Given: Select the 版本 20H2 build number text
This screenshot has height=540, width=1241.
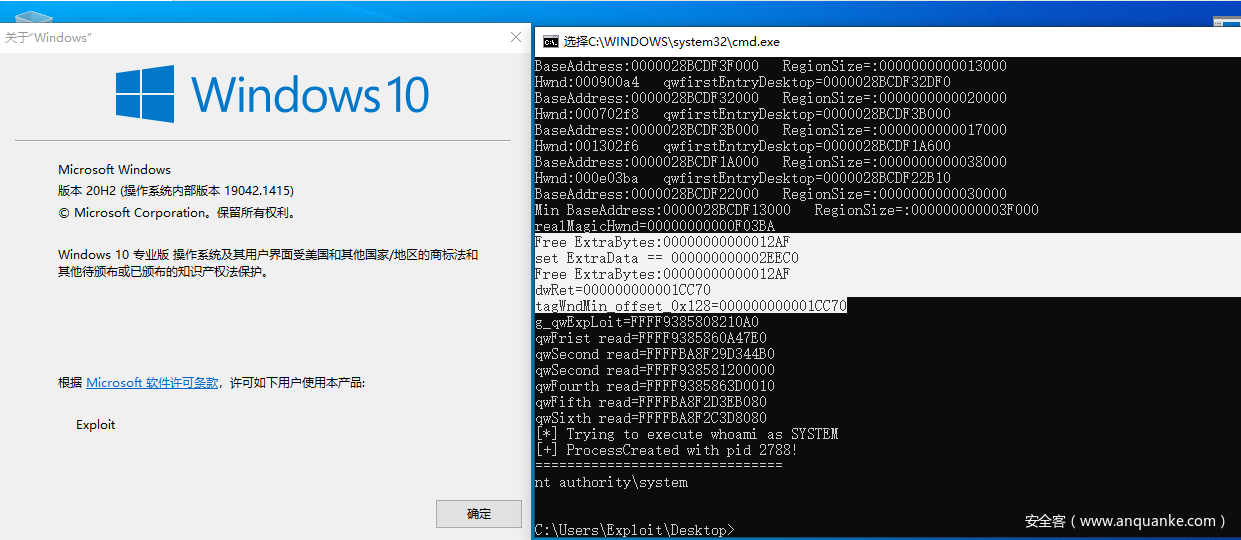Looking at the screenshot, I should [x=176, y=191].
